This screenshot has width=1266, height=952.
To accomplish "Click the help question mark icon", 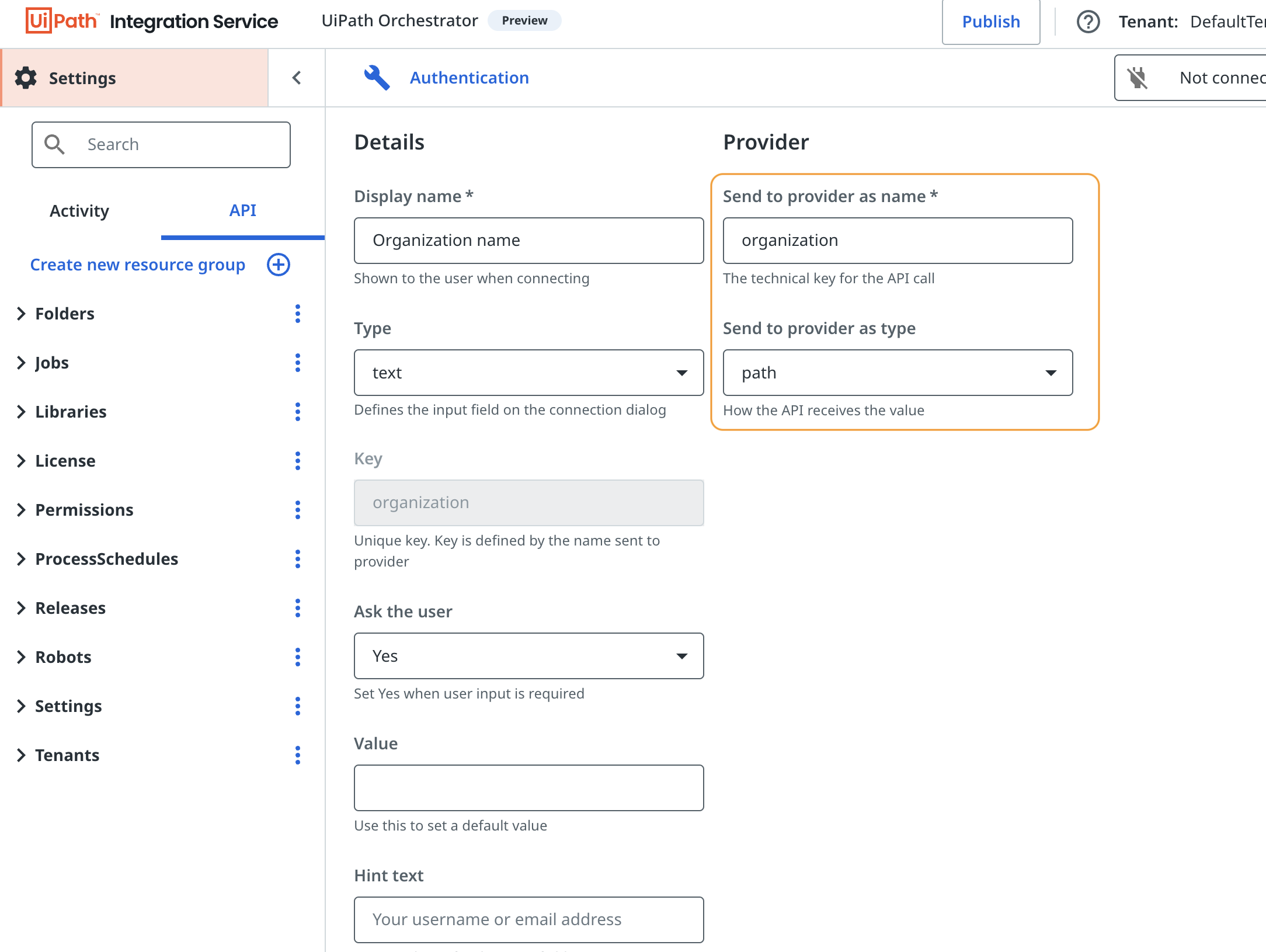I will (1088, 22).
